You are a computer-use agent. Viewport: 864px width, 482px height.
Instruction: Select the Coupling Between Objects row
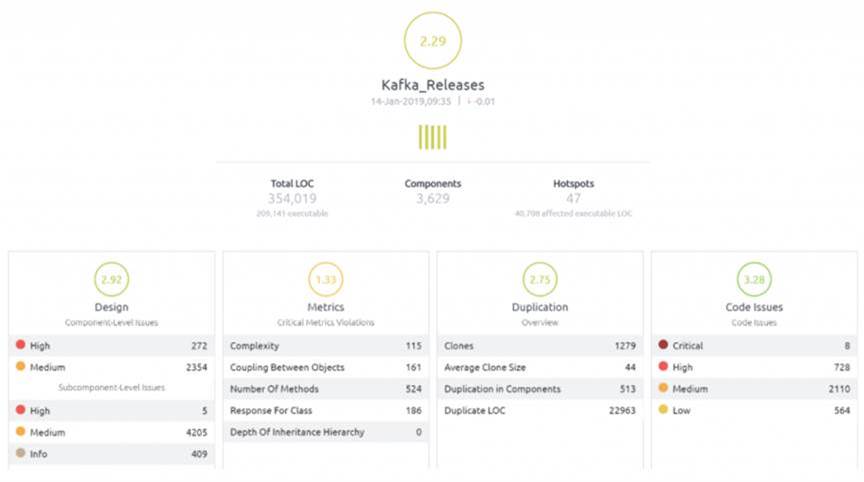(325, 368)
